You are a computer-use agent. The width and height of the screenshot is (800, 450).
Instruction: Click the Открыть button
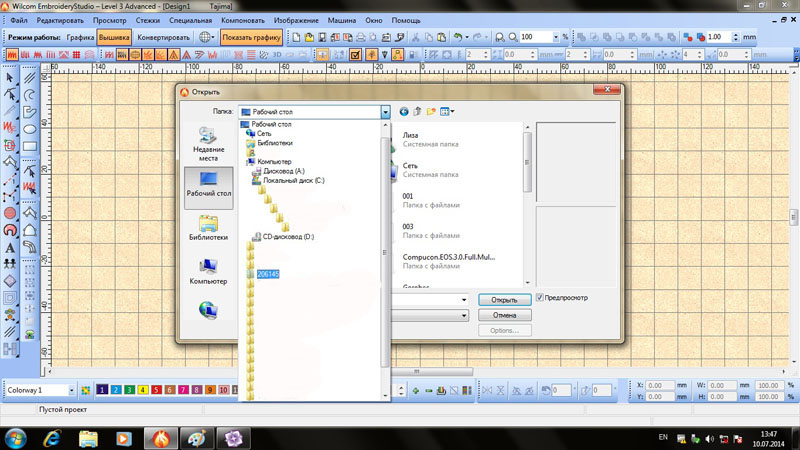coord(504,299)
